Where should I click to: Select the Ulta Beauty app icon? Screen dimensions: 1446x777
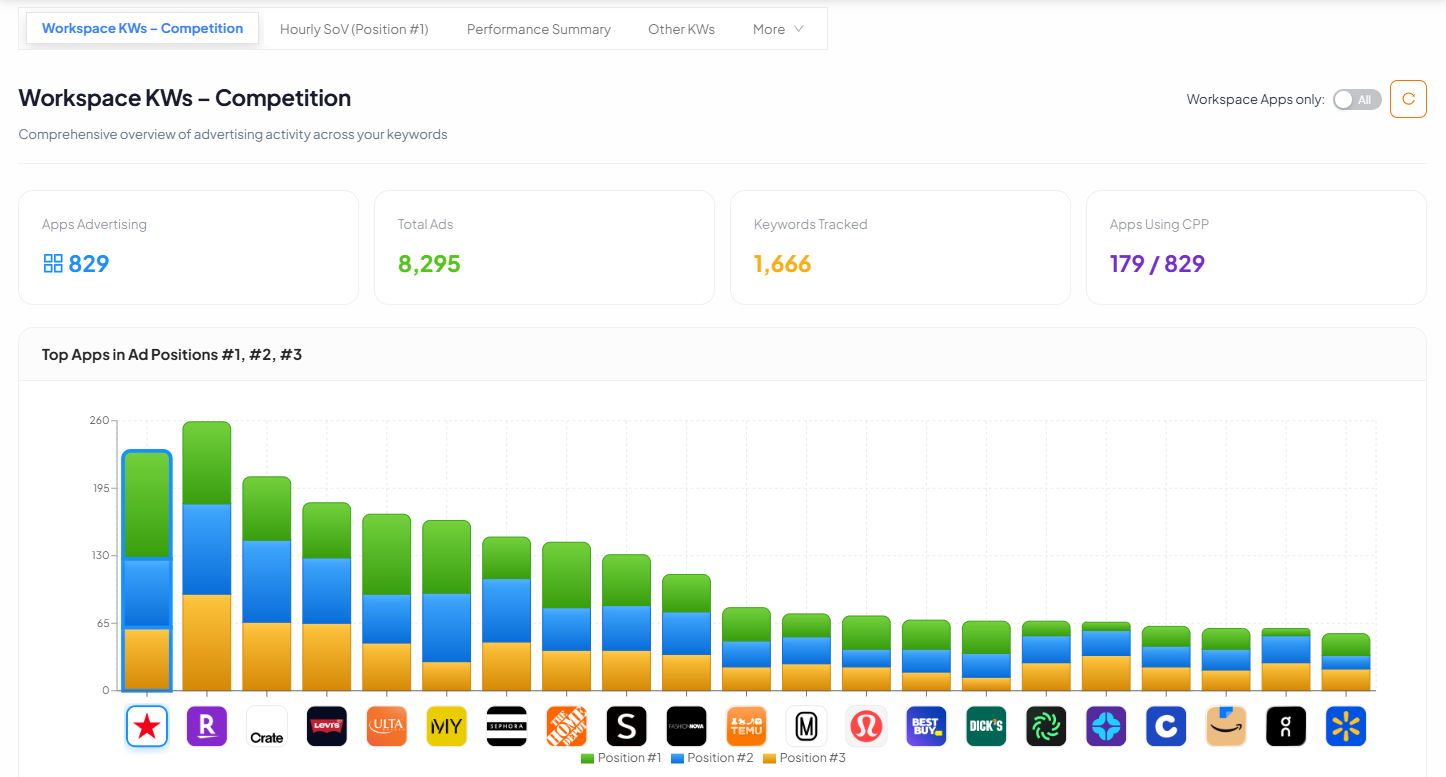[x=387, y=727]
